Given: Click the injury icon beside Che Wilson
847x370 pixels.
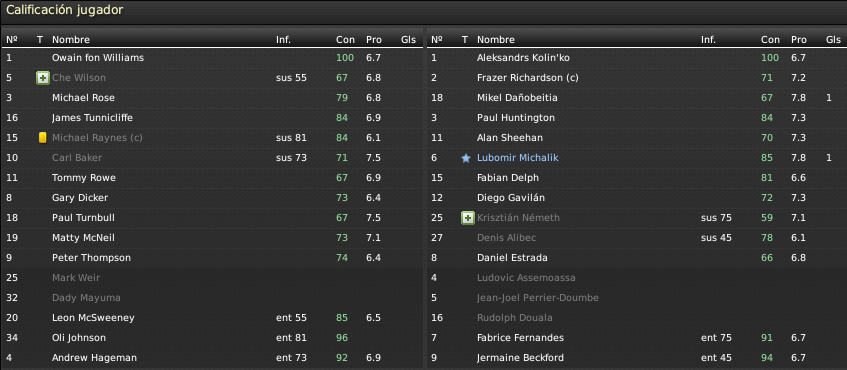Looking at the screenshot, I should click(x=43, y=78).
